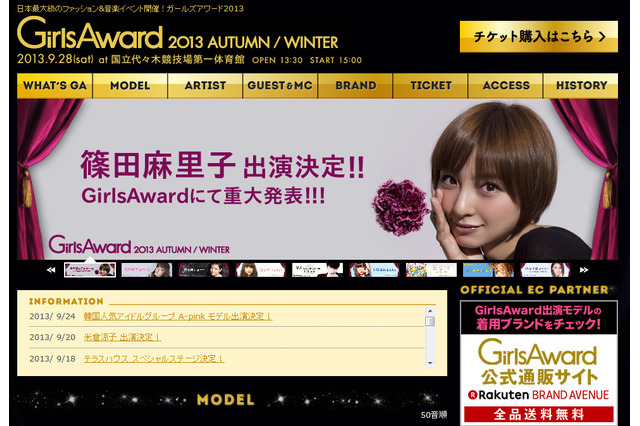Click the 全品送料無料 red banner strip
The height and width of the screenshot is (426, 640).
point(539,414)
